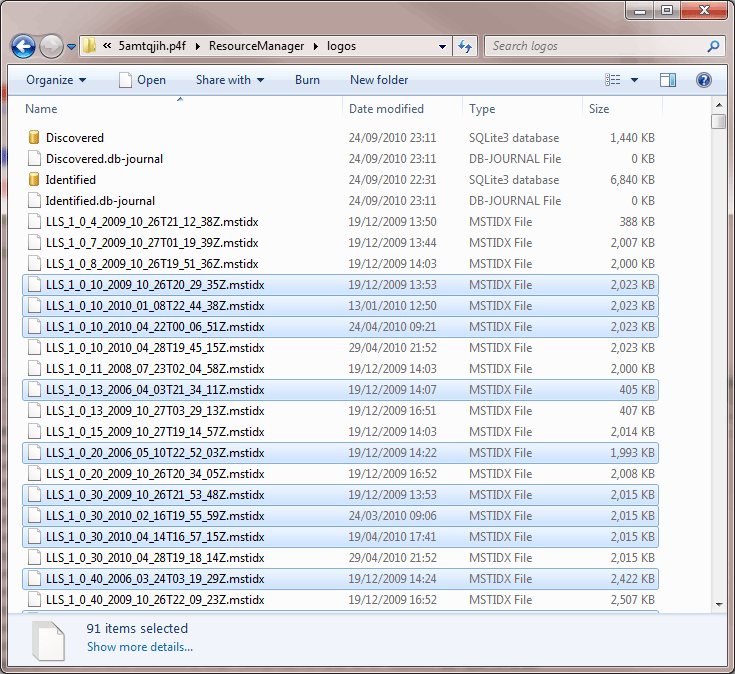Open the Organize menu
The image size is (735, 674).
point(56,80)
